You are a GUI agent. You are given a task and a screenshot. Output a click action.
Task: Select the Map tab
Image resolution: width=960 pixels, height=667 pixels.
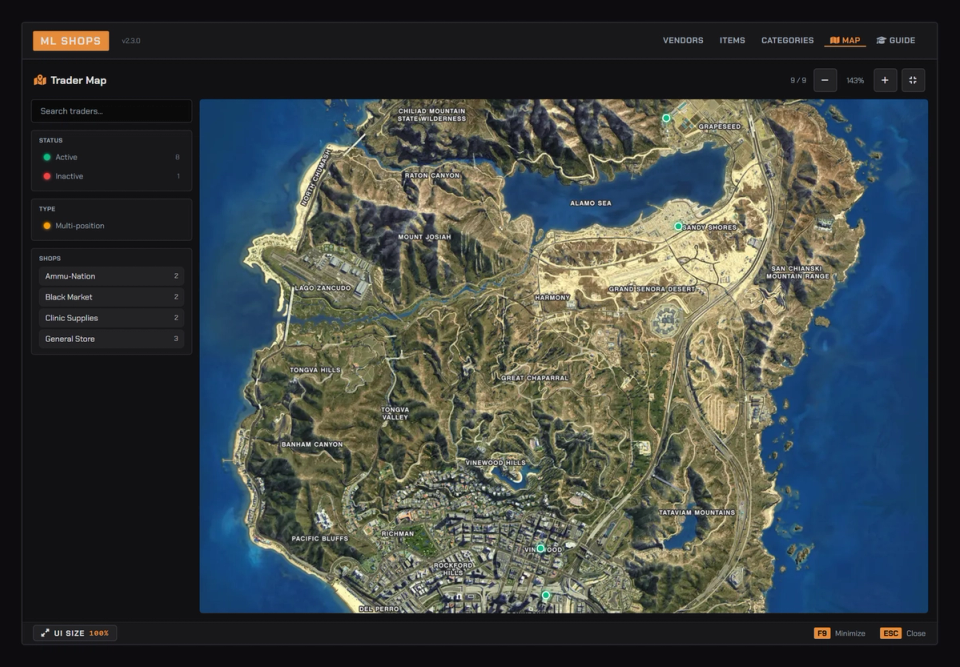tap(845, 40)
